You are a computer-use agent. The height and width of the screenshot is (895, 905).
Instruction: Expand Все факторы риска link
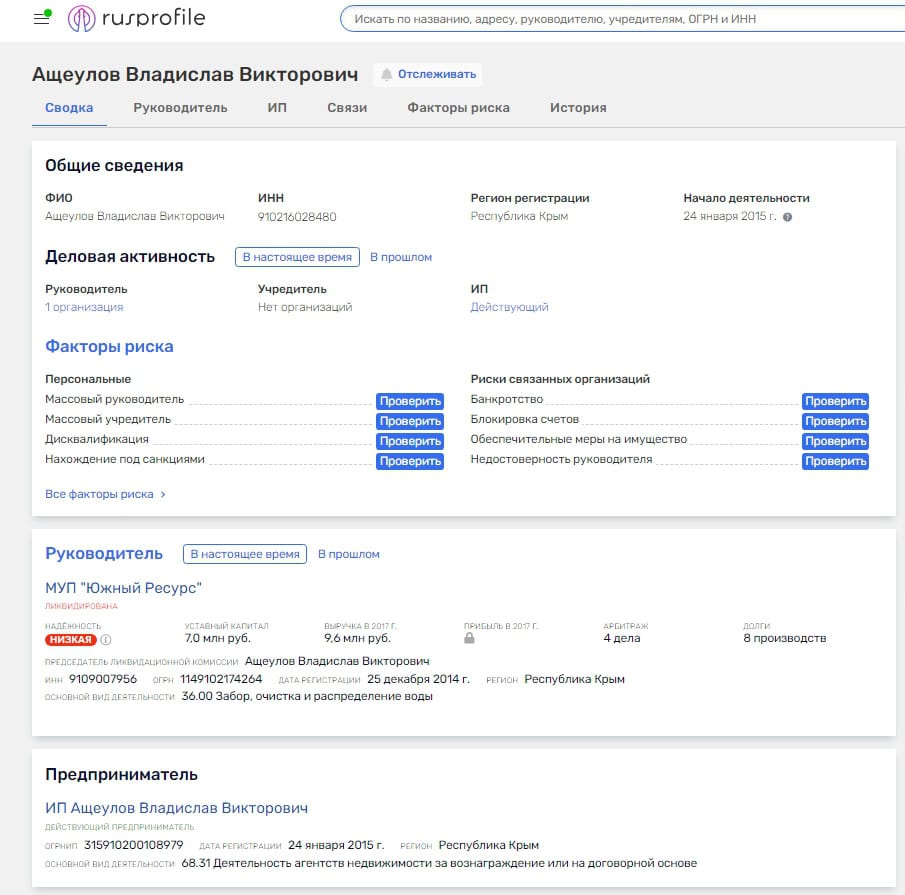105,494
